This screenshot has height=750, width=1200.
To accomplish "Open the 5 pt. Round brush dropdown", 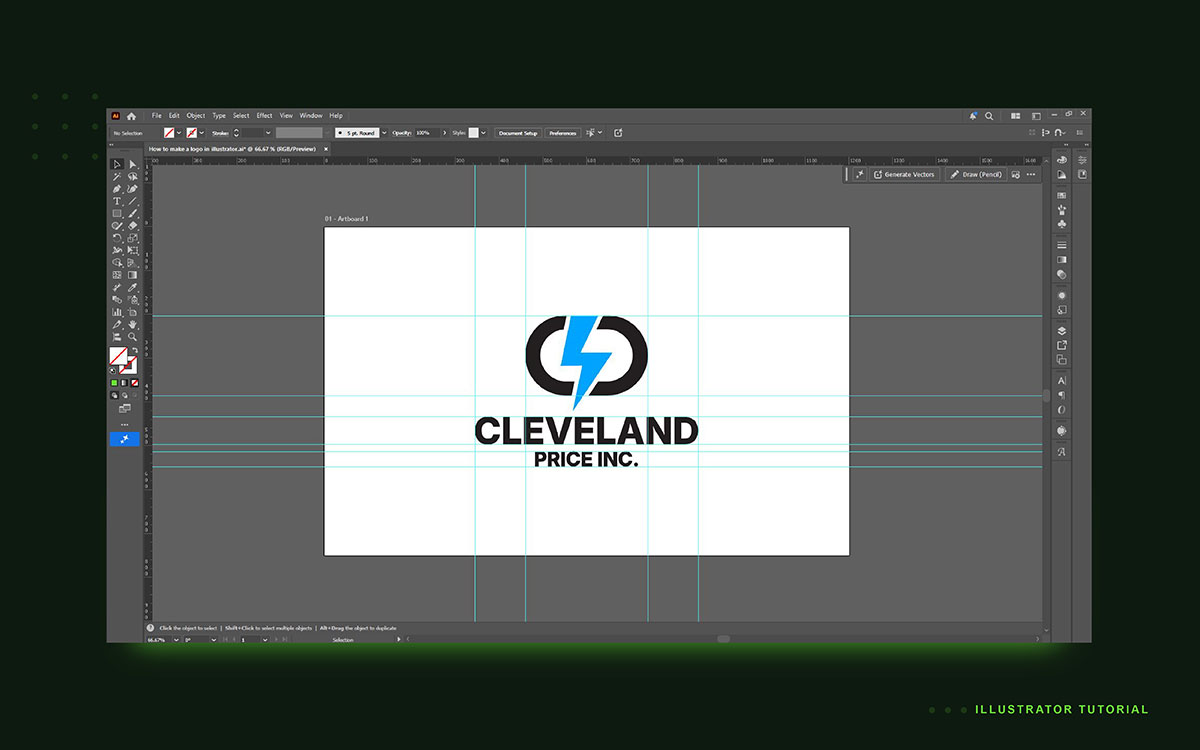I will tap(384, 133).
